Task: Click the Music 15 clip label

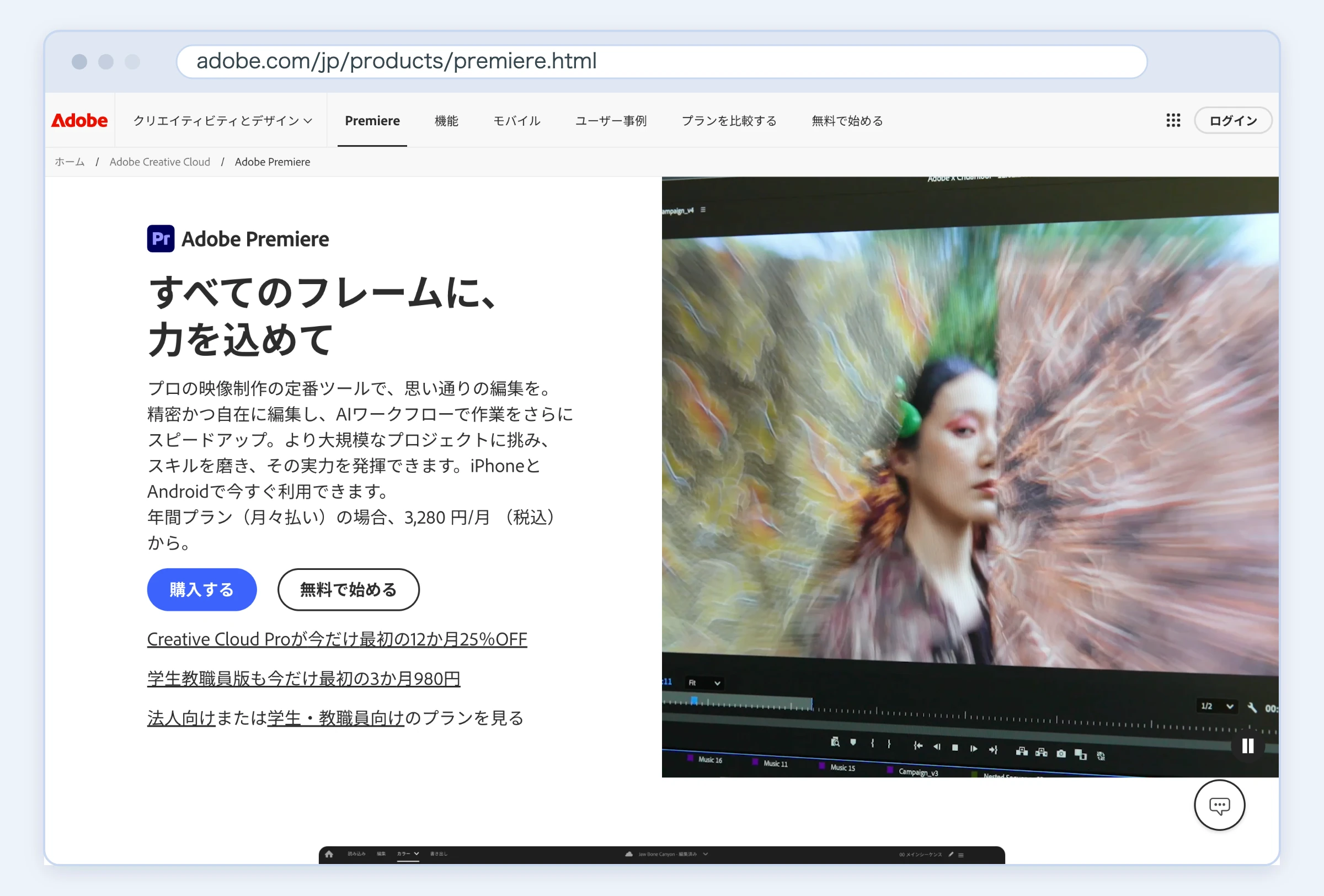Action: (x=842, y=767)
